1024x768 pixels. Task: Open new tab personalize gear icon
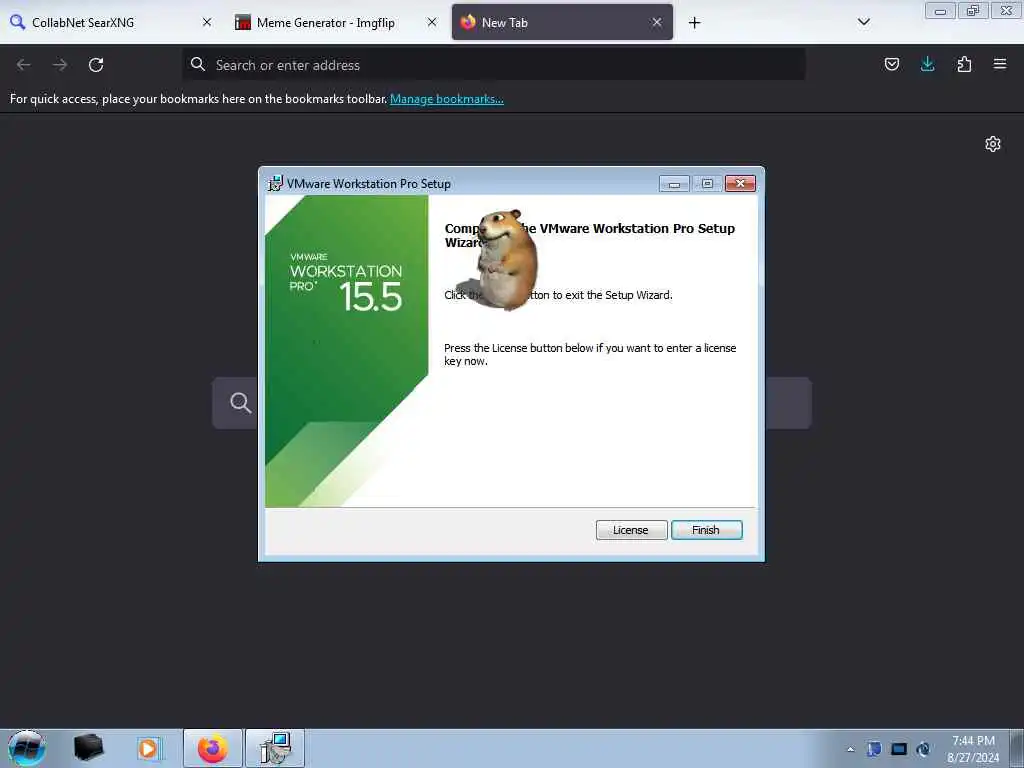pyautogui.click(x=993, y=144)
